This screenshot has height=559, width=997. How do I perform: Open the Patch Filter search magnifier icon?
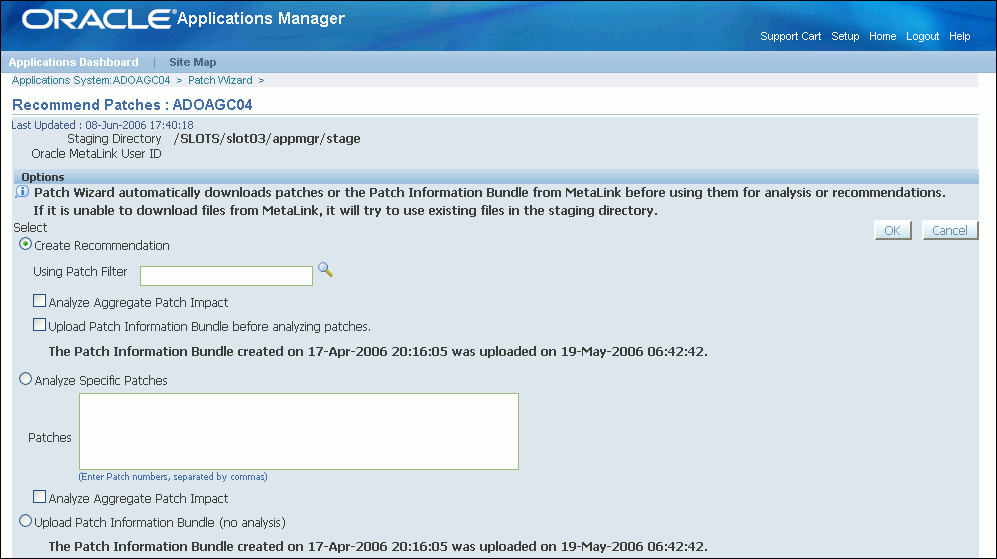[325, 270]
